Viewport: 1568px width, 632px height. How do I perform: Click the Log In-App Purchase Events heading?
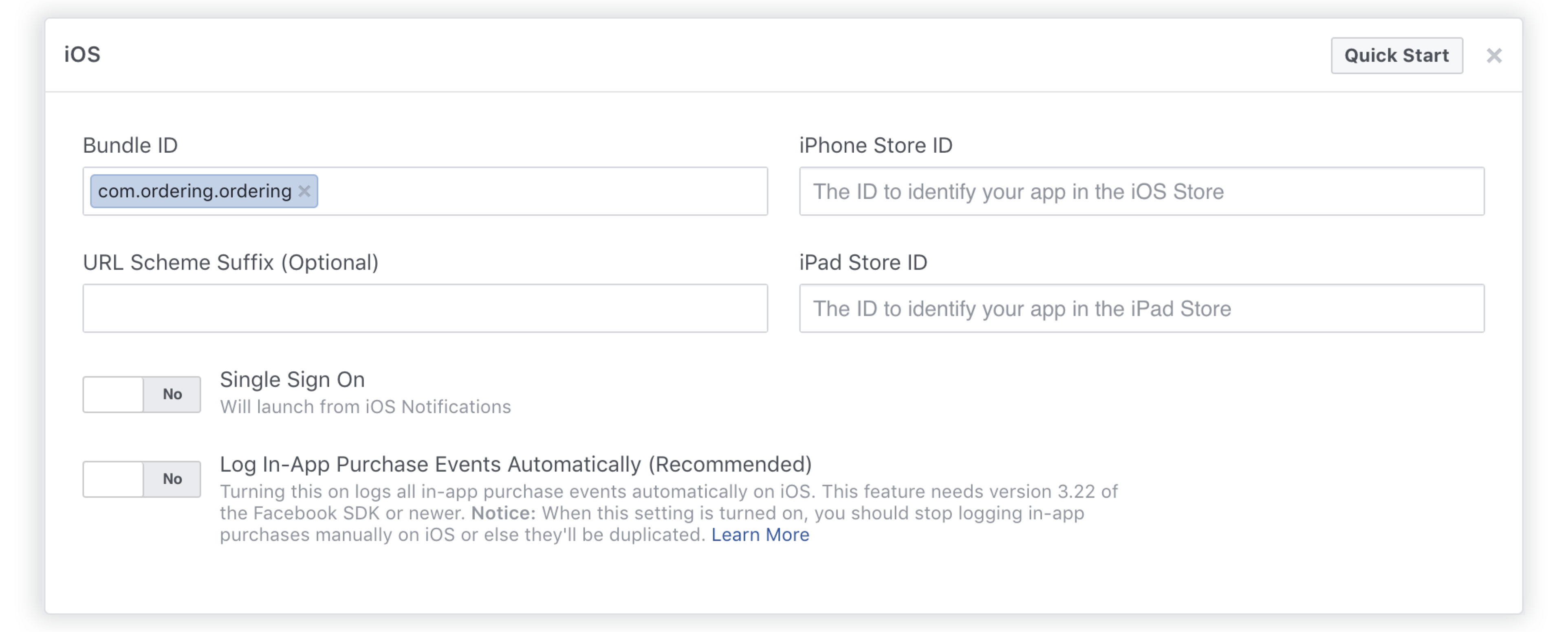[515, 464]
